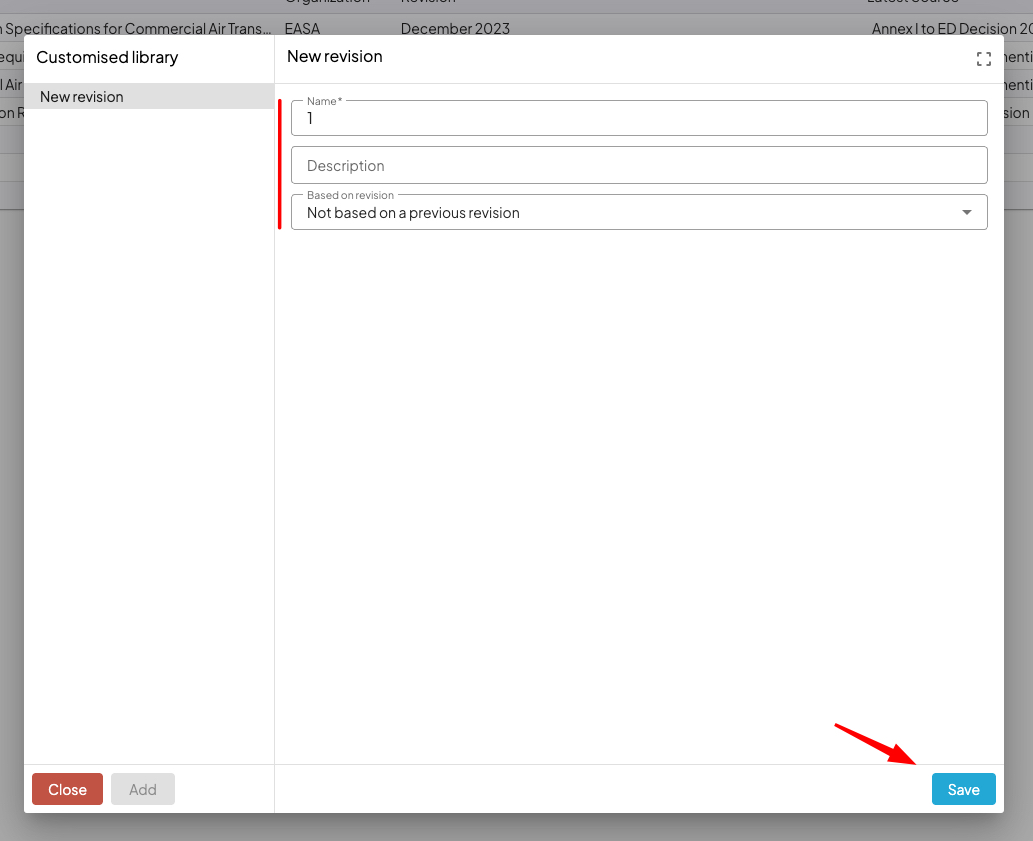Select 'Not based on a previous revision' value
This screenshot has width=1033, height=841.
pos(413,213)
